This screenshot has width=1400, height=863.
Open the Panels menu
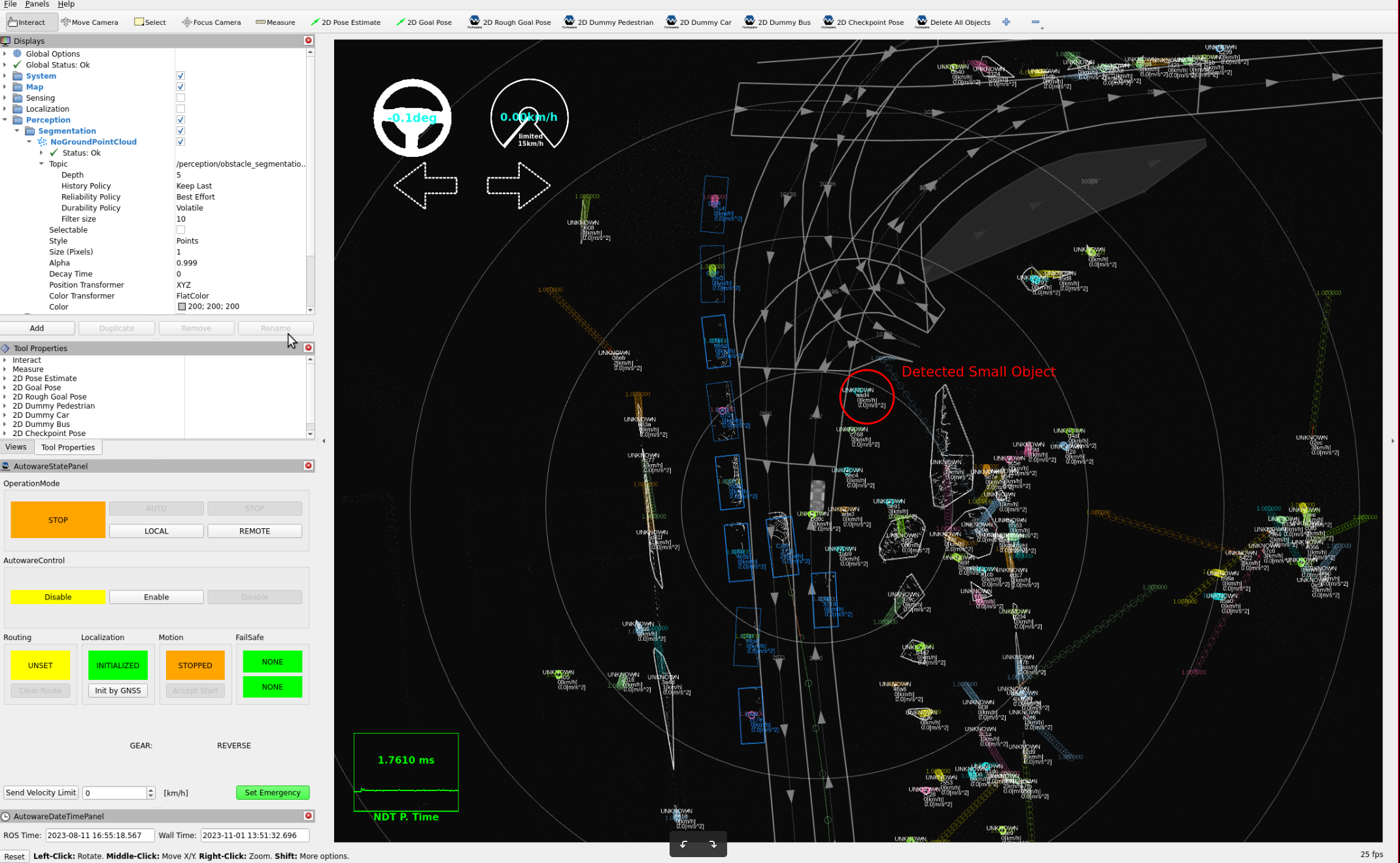coord(36,4)
